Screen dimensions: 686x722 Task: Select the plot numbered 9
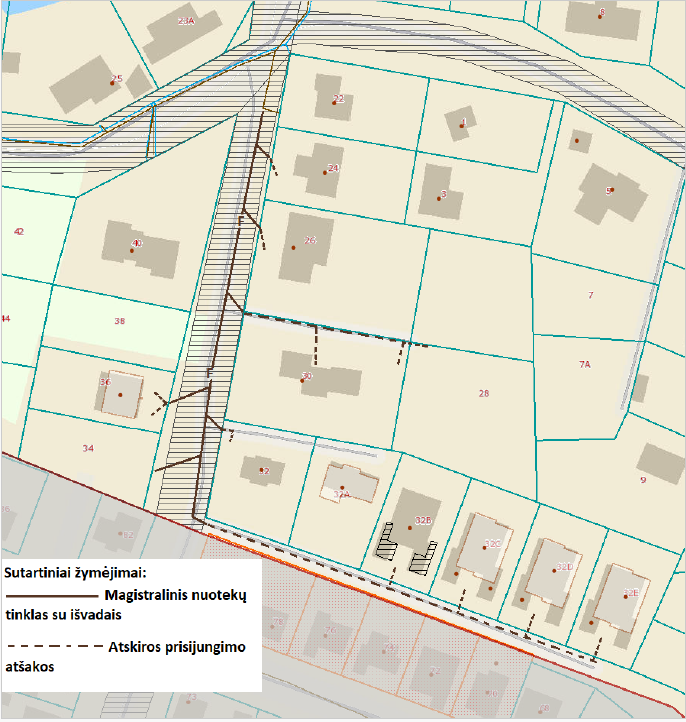click(x=643, y=480)
